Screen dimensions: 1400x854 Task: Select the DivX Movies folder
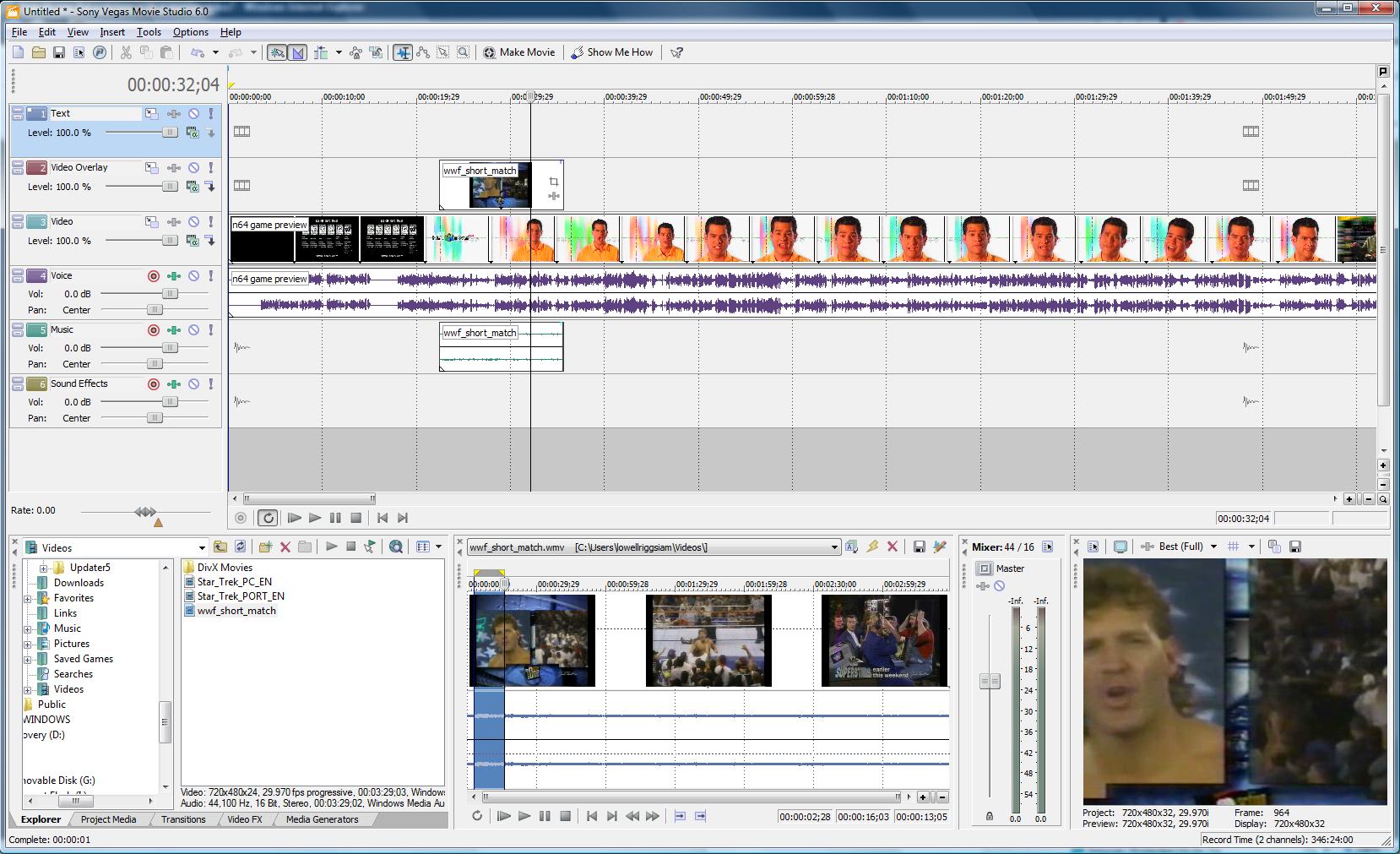point(219,568)
